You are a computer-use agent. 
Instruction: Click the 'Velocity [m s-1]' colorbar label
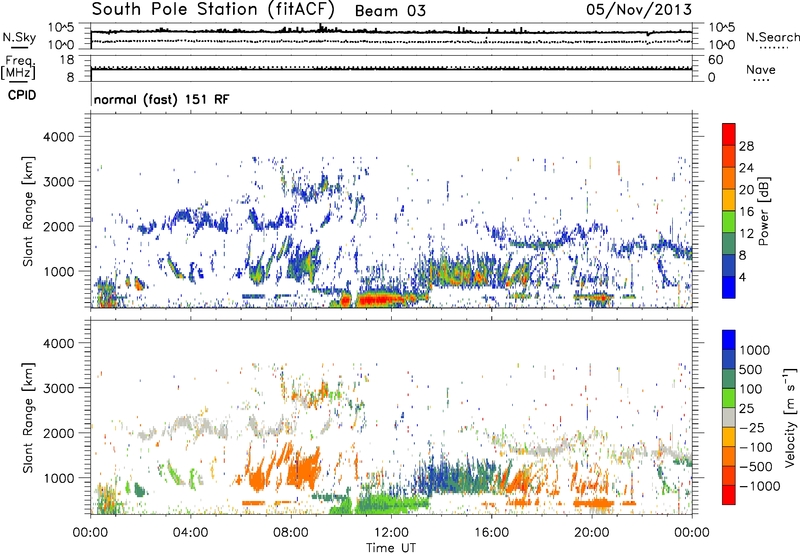click(790, 417)
